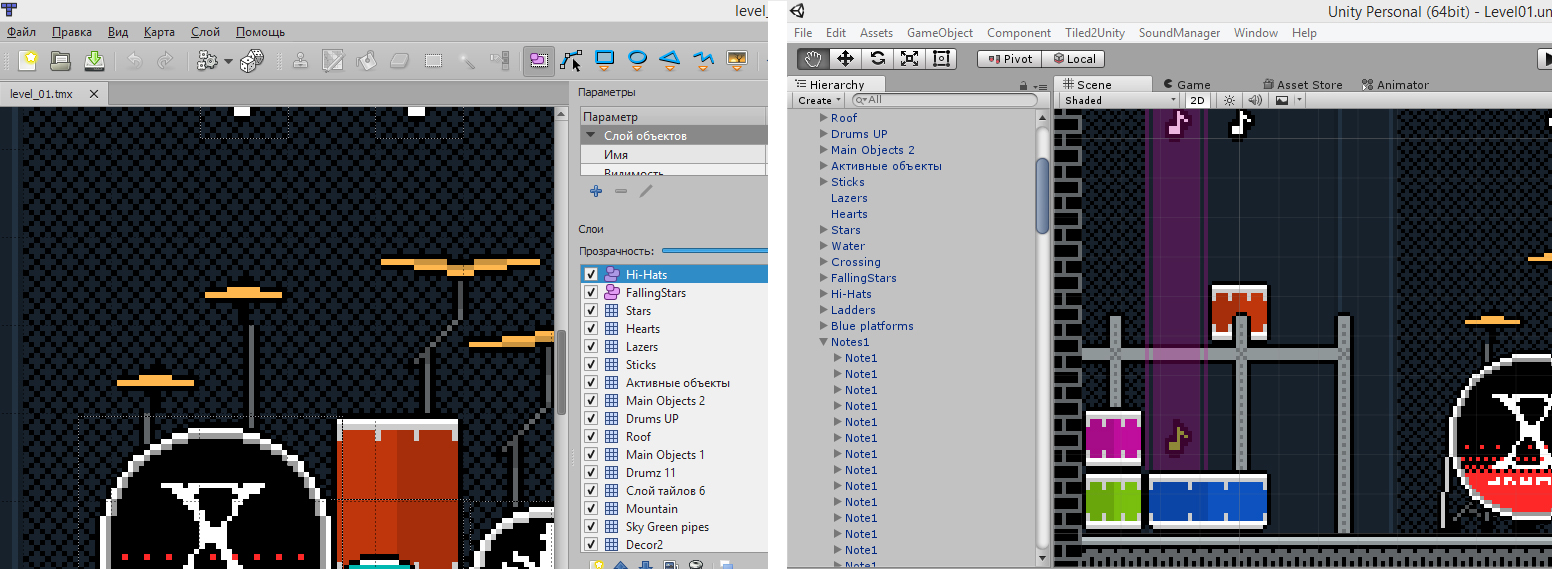Toggle the 2D view button in Unity Scene

coord(1197,100)
